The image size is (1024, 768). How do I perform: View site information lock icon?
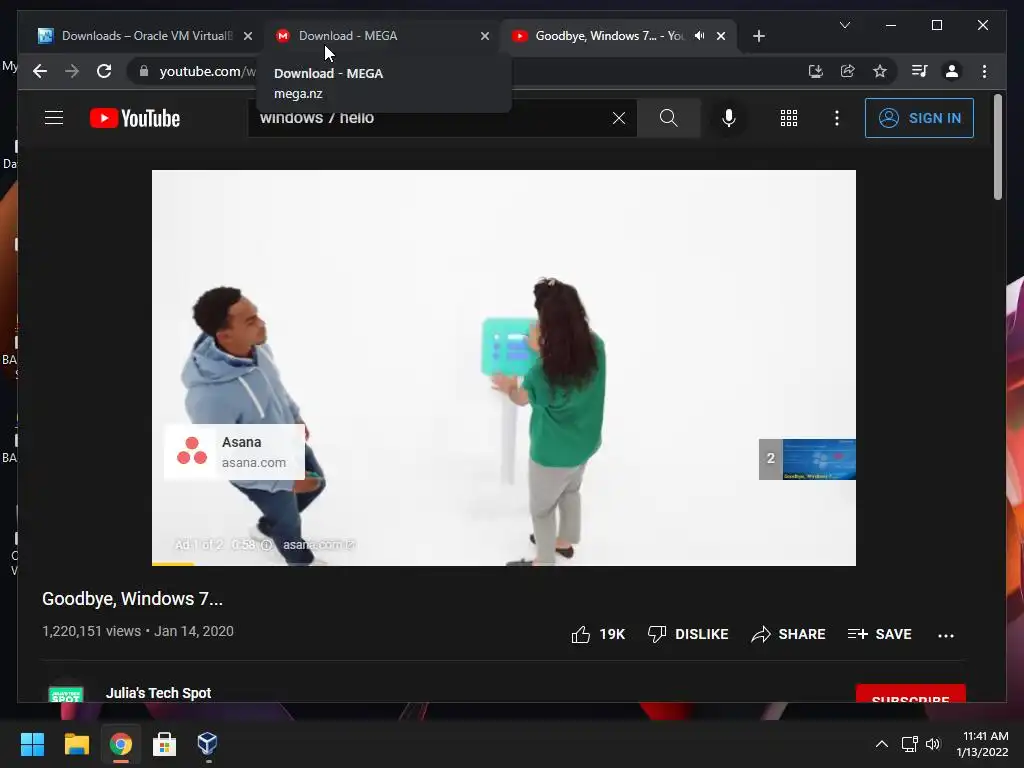pos(144,71)
